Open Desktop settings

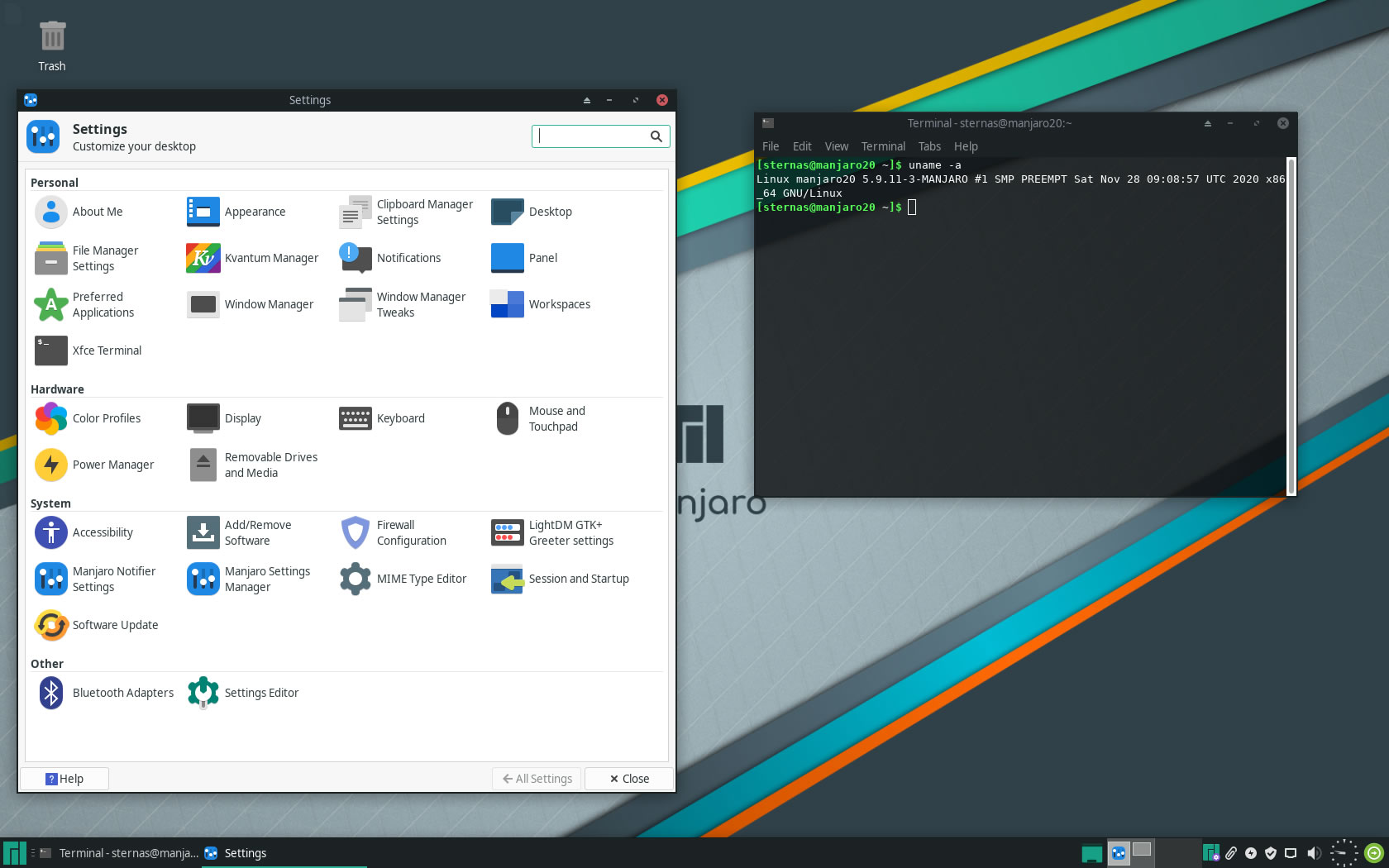[x=531, y=212]
